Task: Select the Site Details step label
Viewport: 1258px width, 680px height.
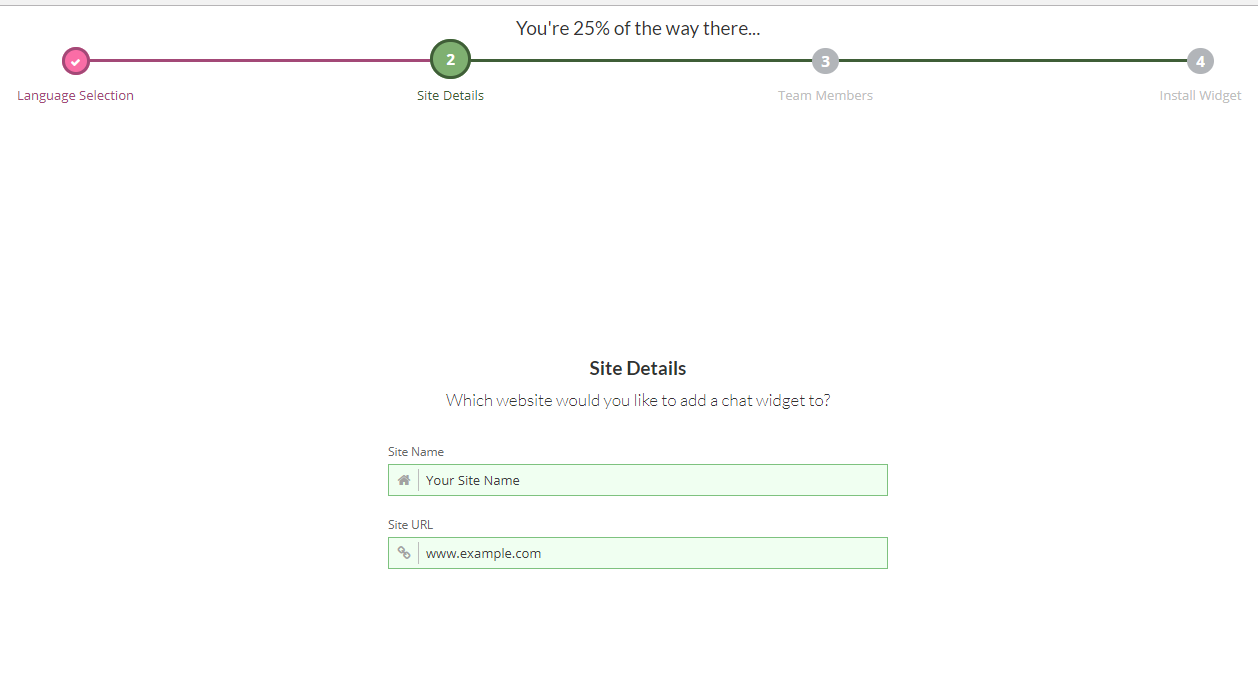Action: pos(450,96)
